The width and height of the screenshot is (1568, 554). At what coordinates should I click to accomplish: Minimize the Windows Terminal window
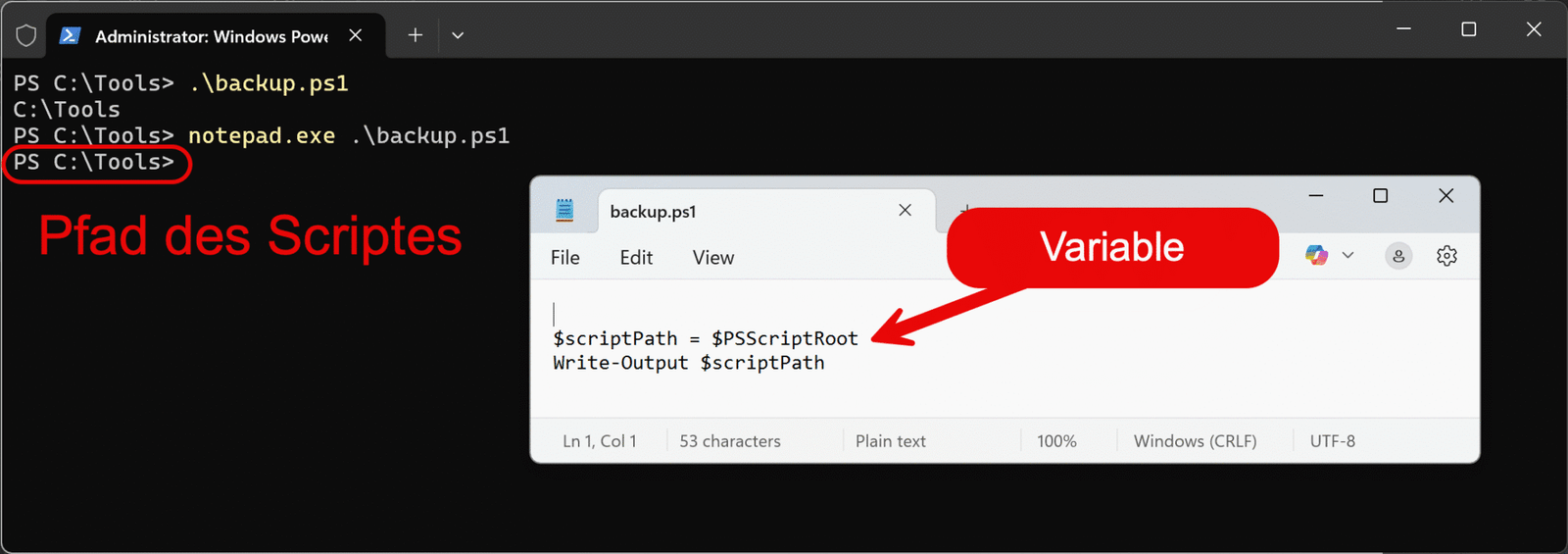1403,28
